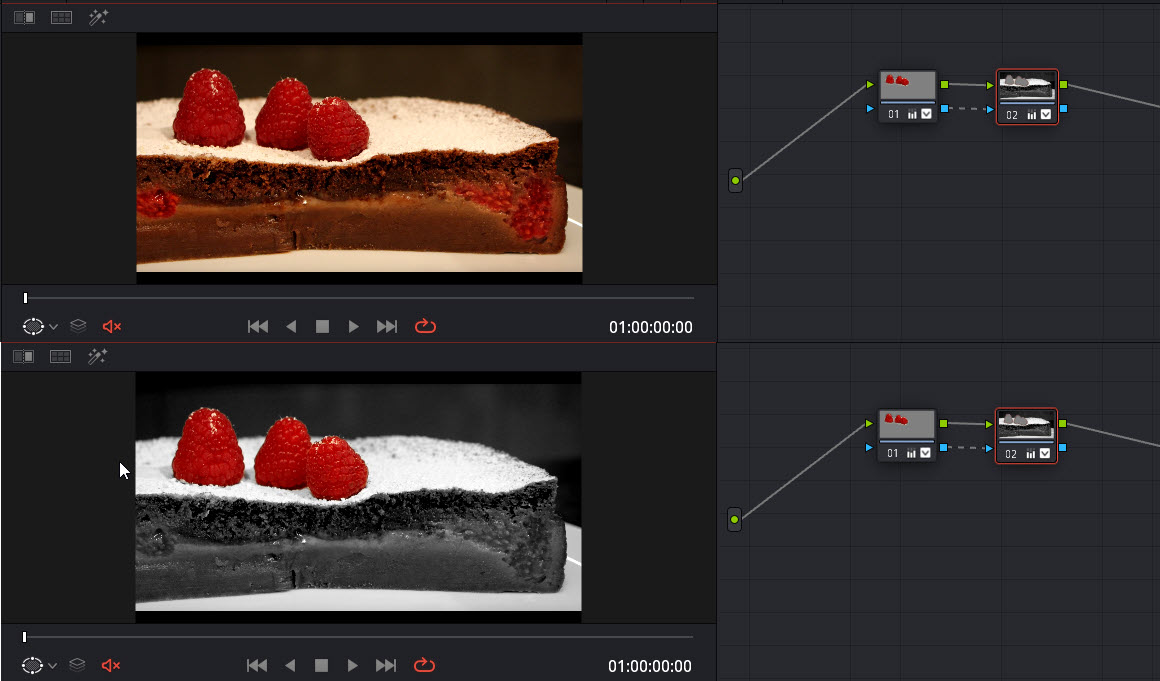Open onscreen control dropdown in the top viewer
This screenshot has width=1160, height=681.
pyautogui.click(x=53, y=327)
